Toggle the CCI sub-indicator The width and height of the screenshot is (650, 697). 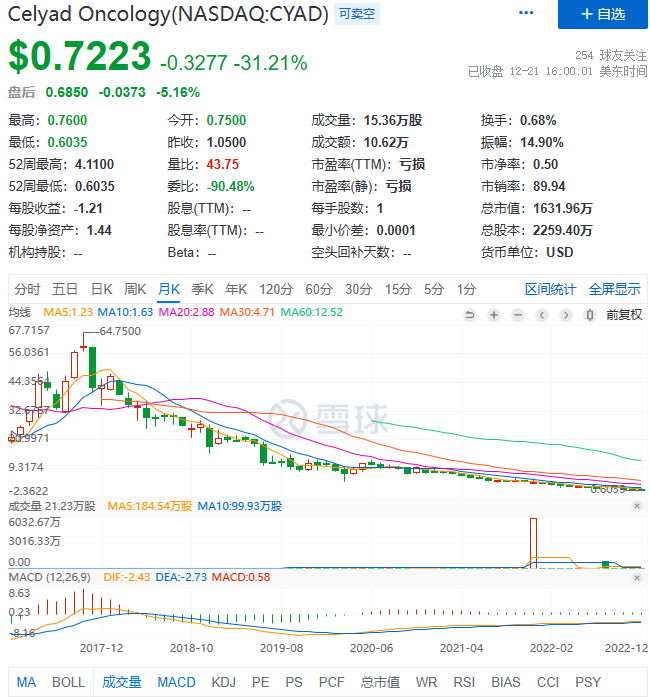tap(548, 682)
